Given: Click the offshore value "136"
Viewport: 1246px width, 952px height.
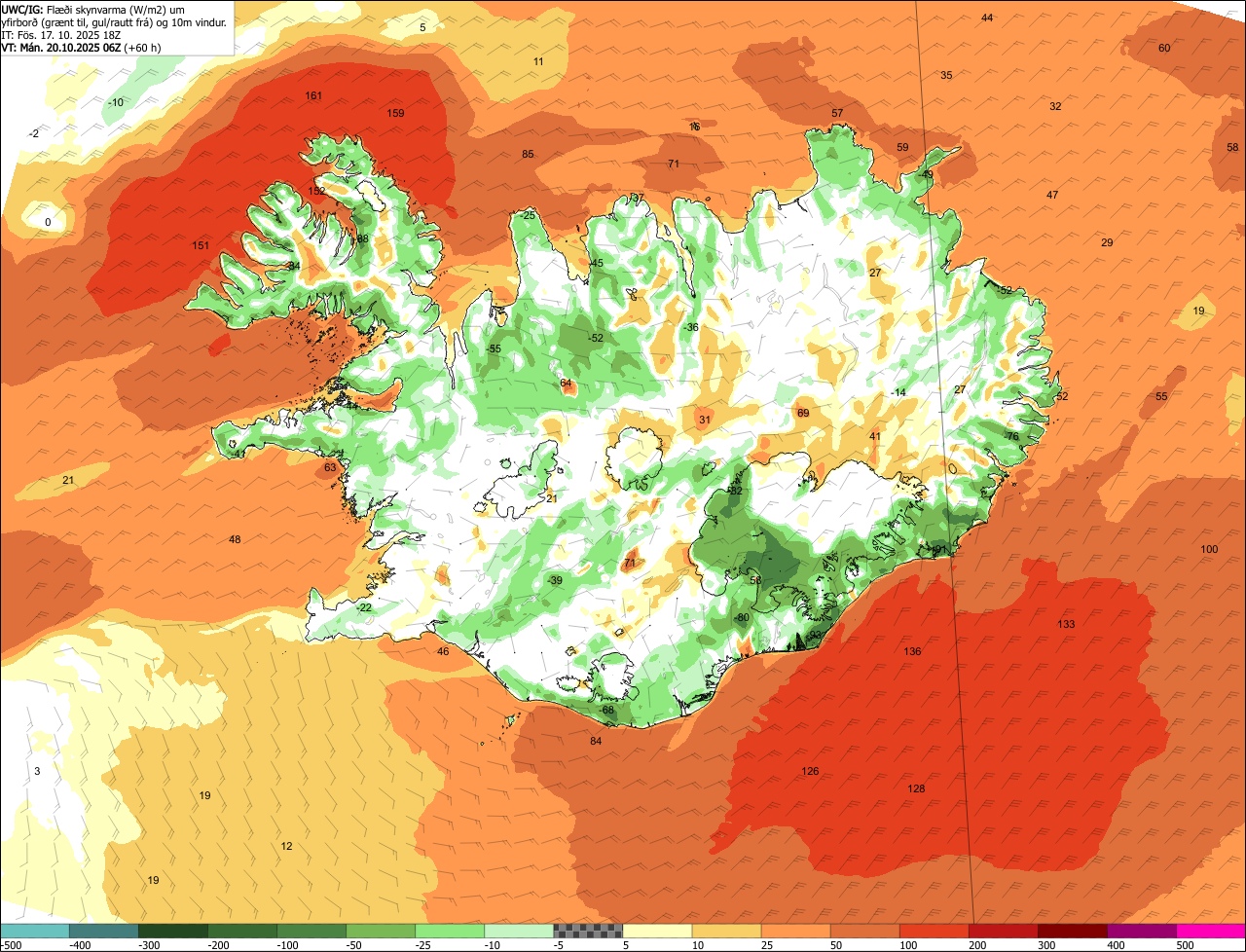Looking at the screenshot, I should tap(912, 651).
